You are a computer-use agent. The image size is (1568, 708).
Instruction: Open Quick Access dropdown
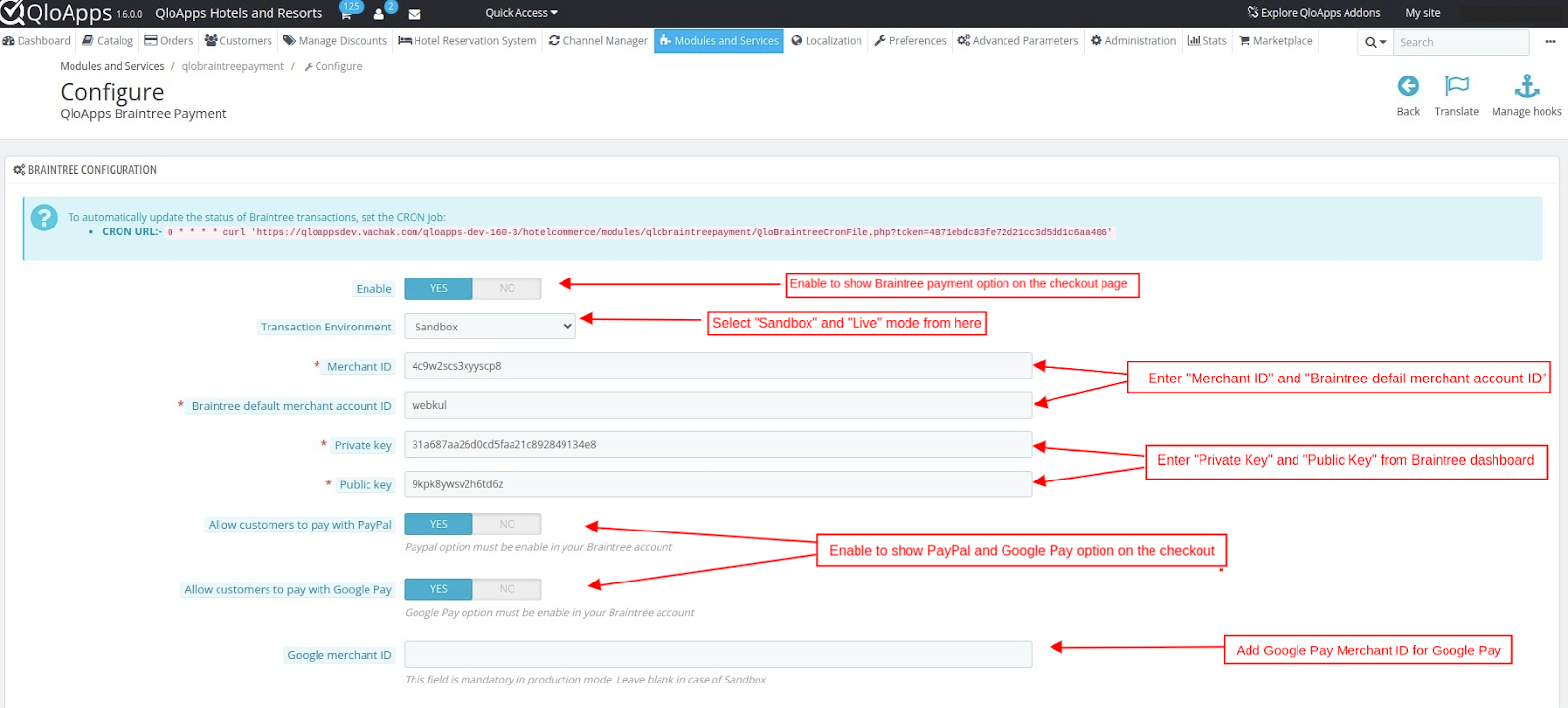pyautogui.click(x=521, y=13)
